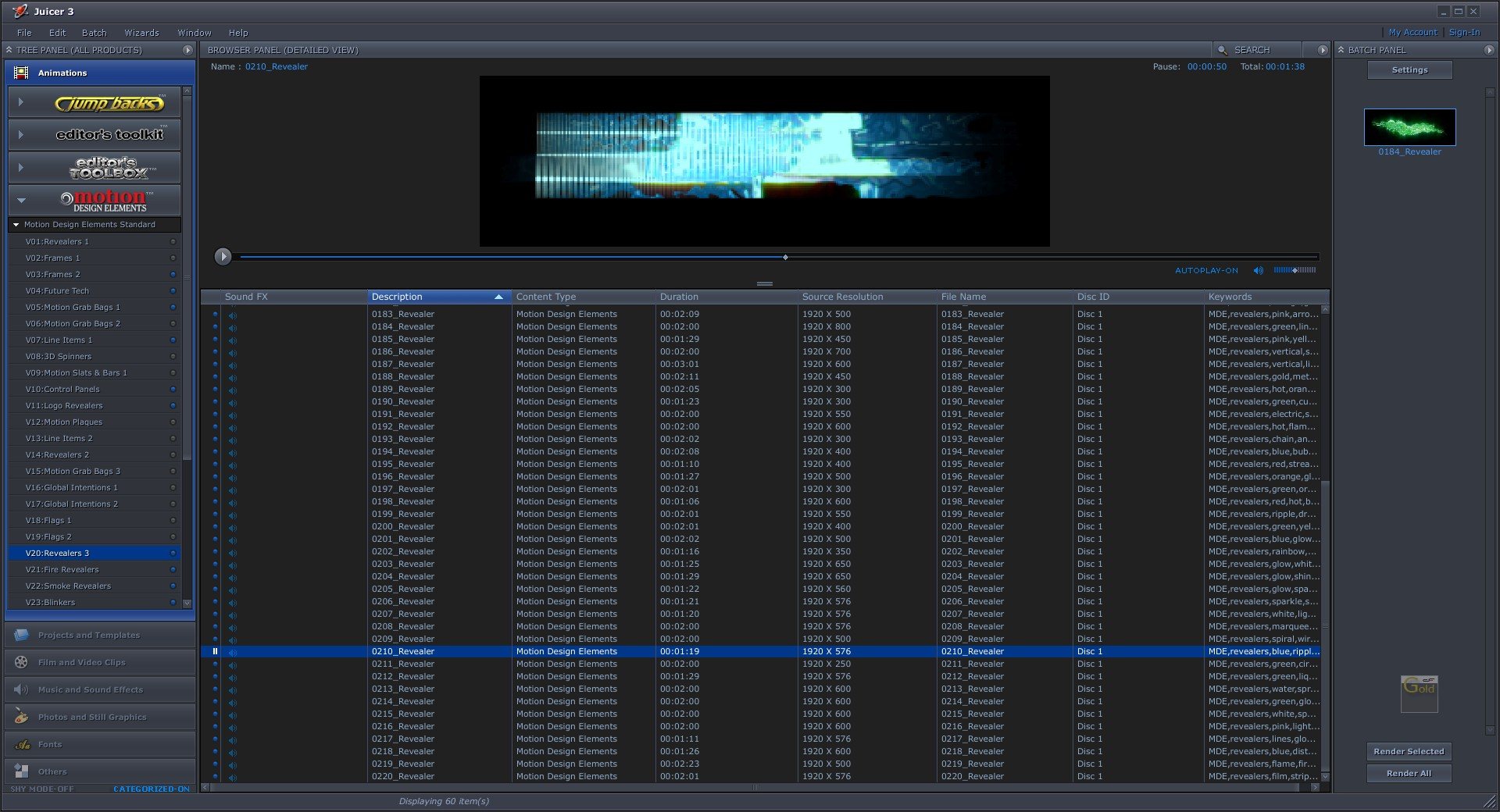Adjust the volume slider next to speaker
The image size is (1500, 812).
coord(1295,270)
